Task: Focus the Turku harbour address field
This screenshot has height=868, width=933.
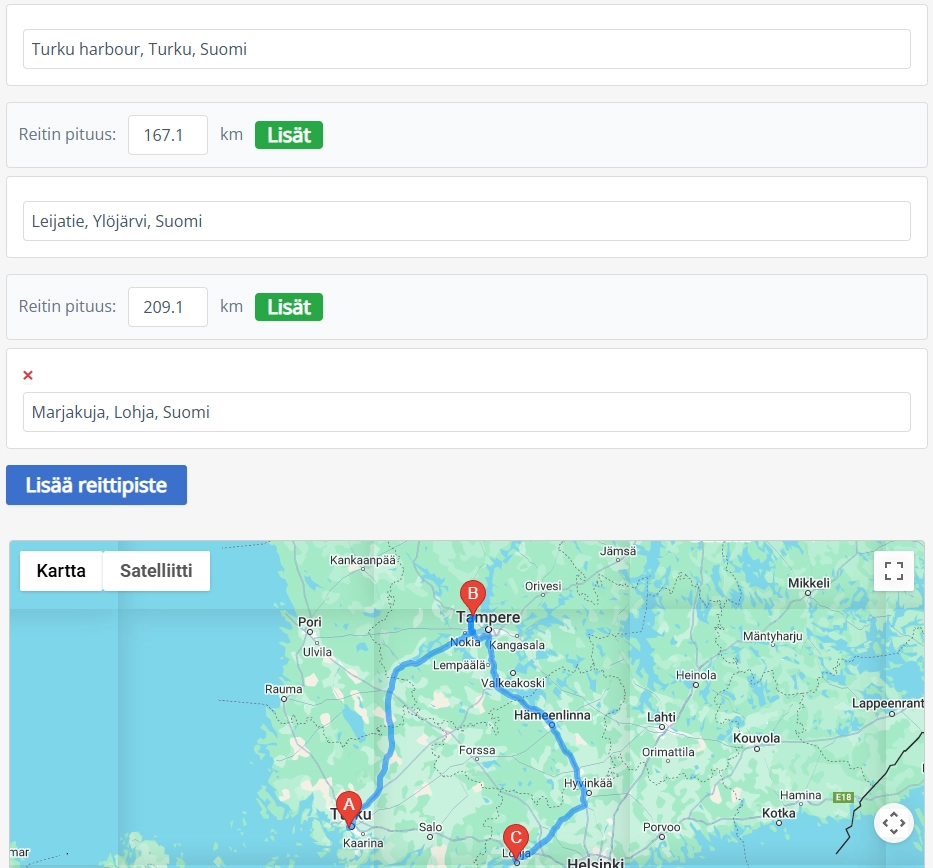Action: (466, 49)
